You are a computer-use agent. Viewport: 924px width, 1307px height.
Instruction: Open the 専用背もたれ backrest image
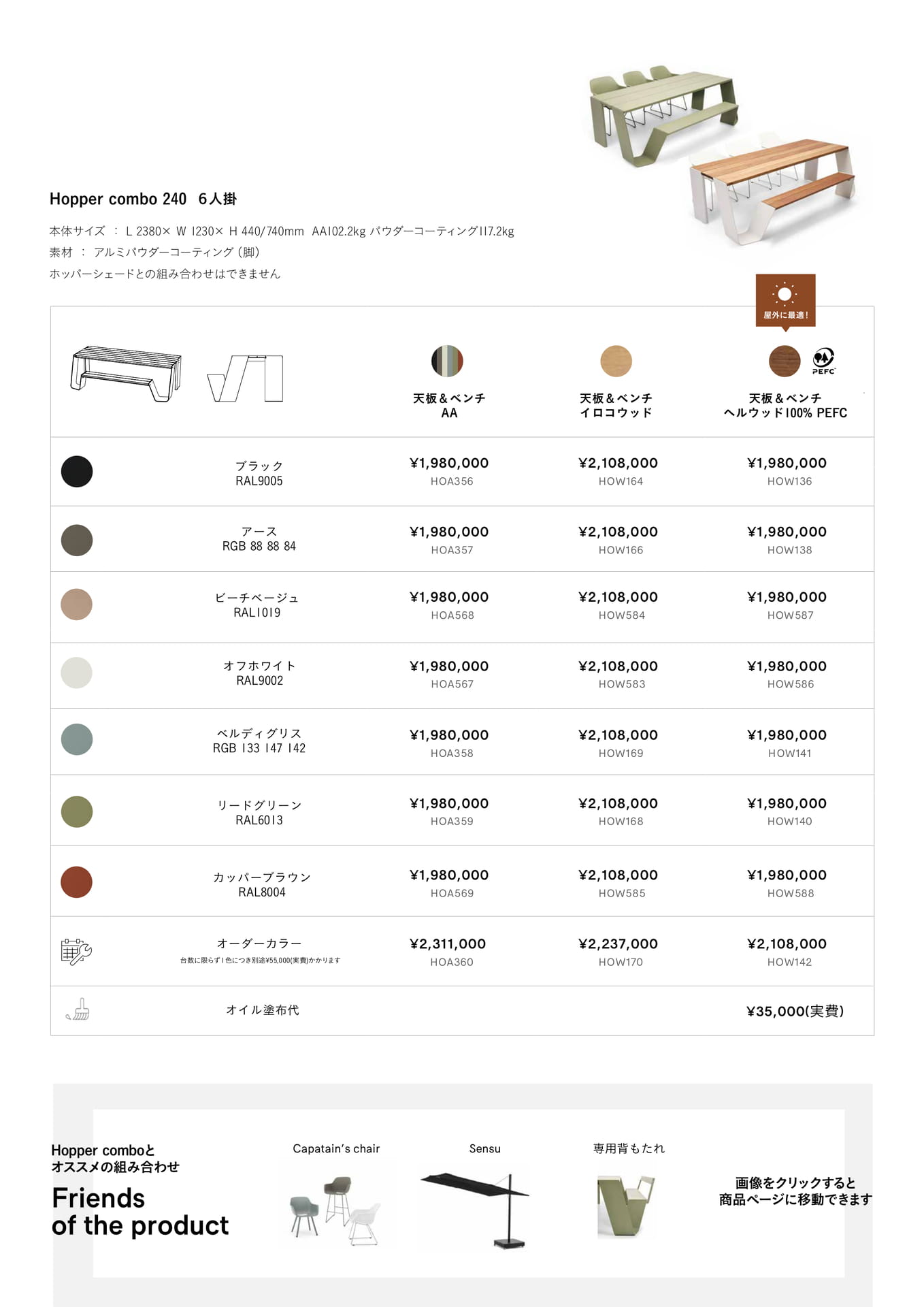(x=626, y=1205)
